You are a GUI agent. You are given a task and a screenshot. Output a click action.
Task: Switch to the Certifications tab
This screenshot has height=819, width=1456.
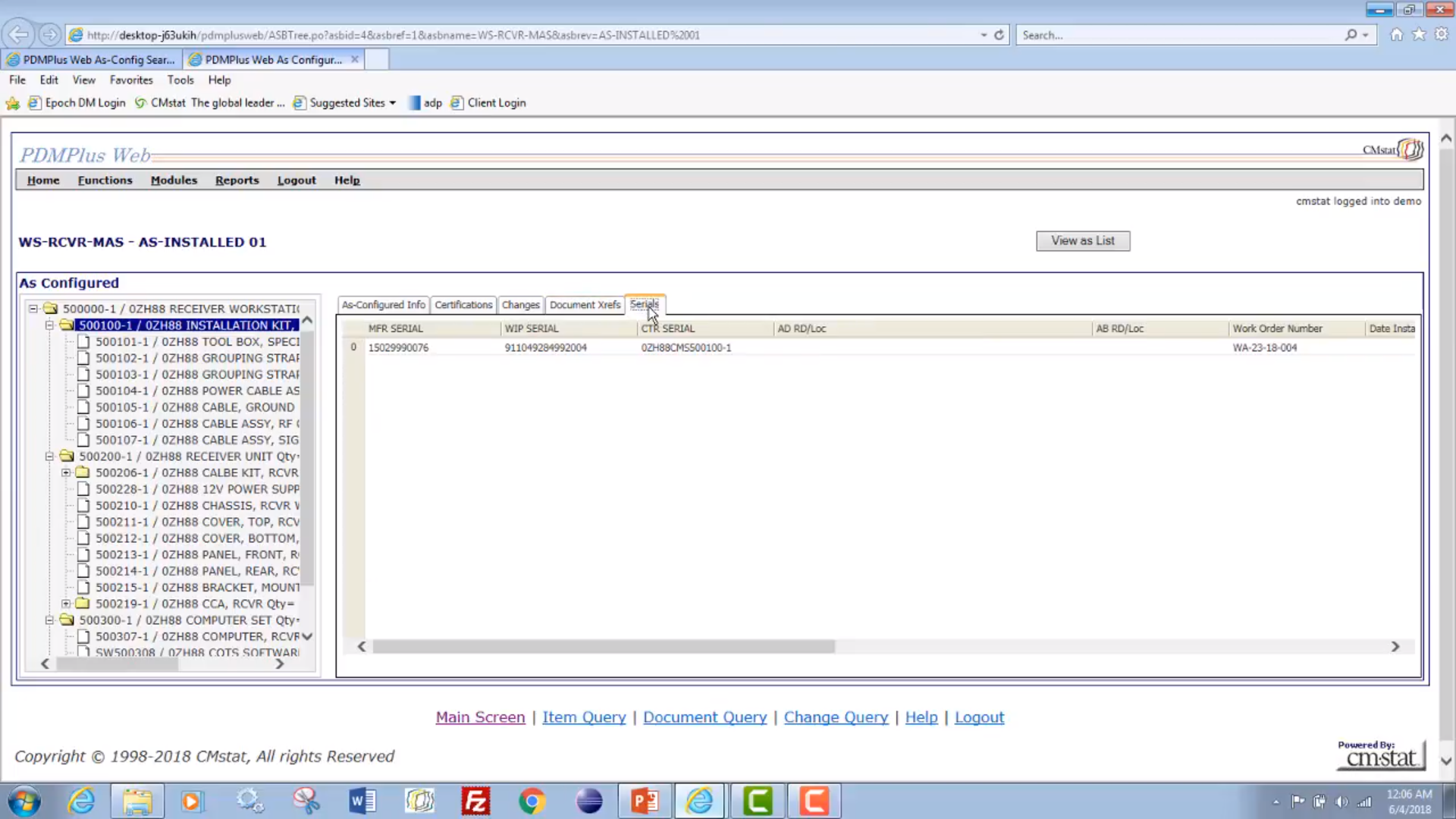click(463, 305)
